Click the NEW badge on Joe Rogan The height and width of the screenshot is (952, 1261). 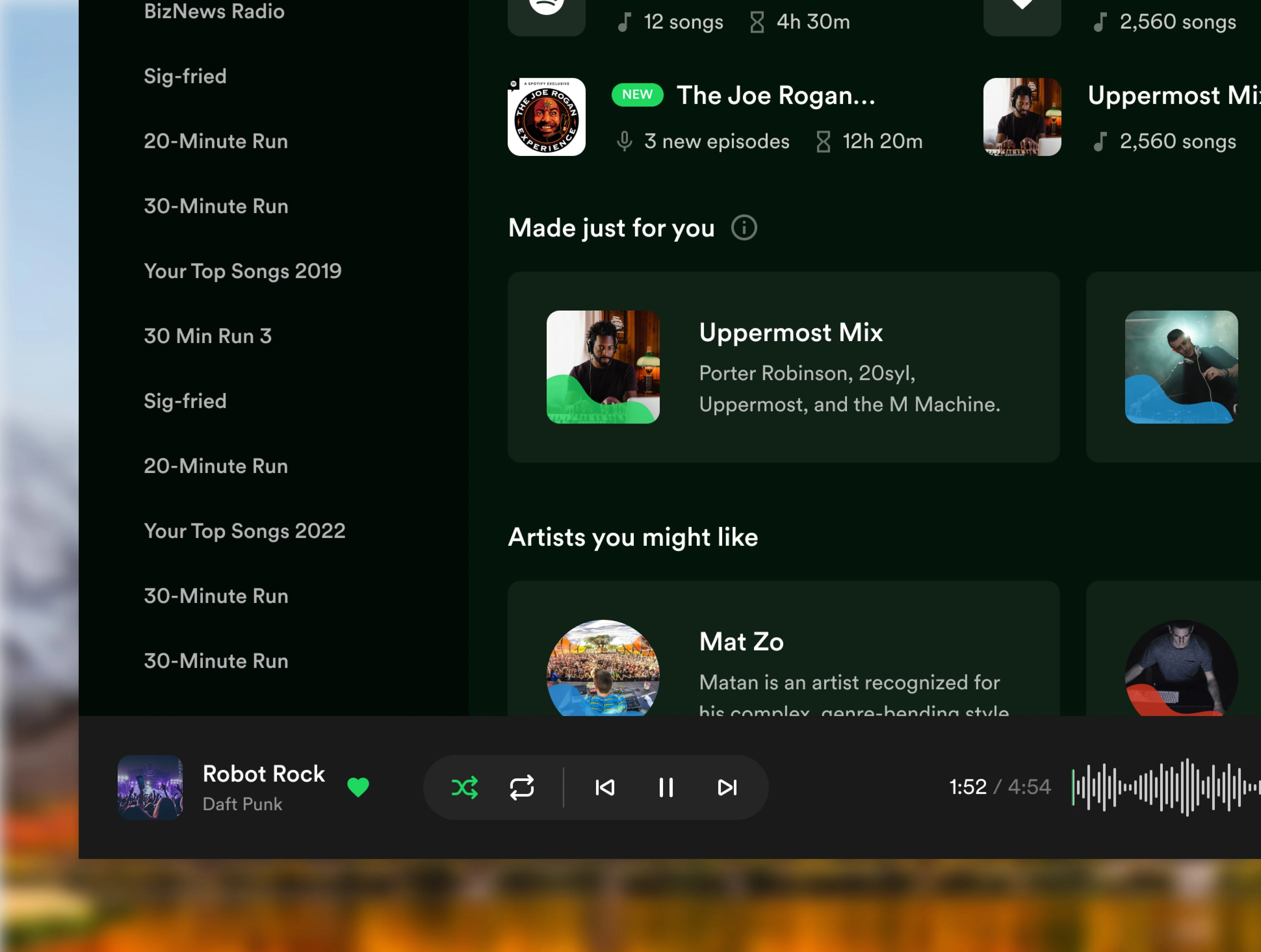[637, 95]
